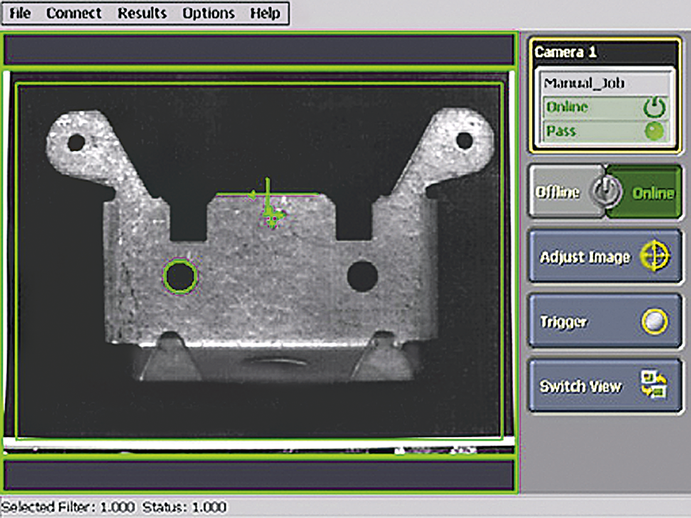Open the File menu
The image size is (691, 518).
click(21, 14)
